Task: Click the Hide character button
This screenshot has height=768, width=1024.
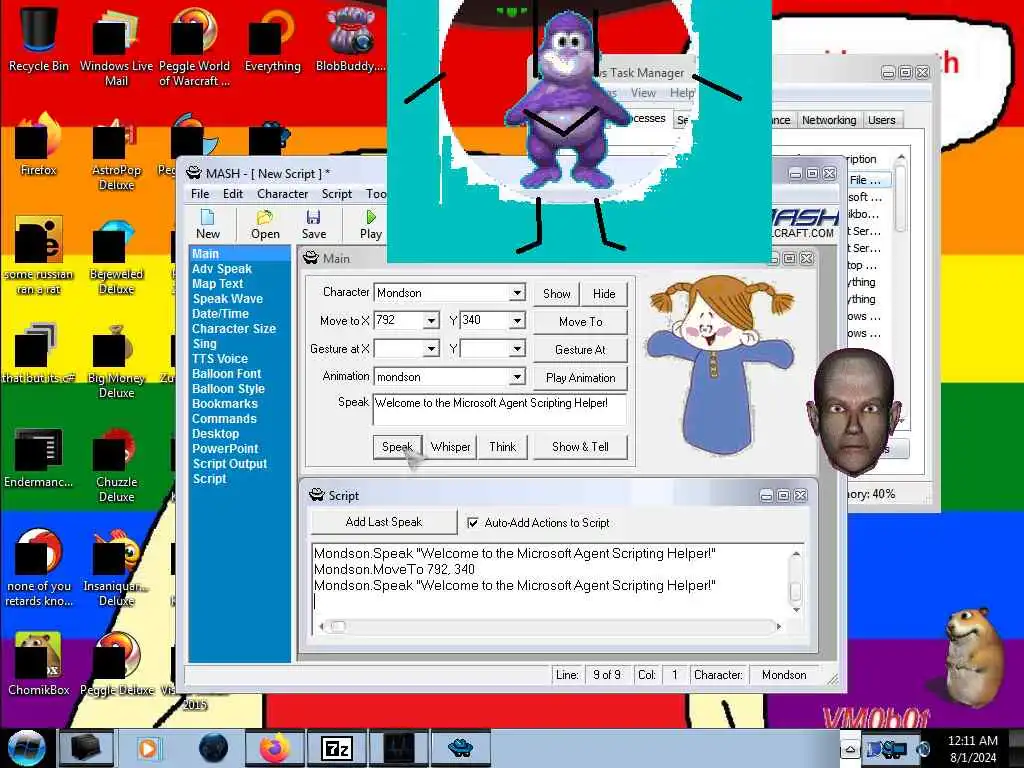Action: coord(604,294)
